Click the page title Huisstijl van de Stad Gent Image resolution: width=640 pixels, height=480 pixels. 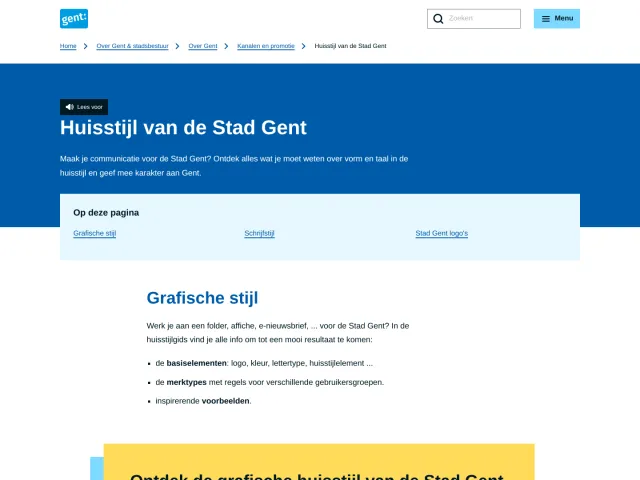[x=183, y=127]
